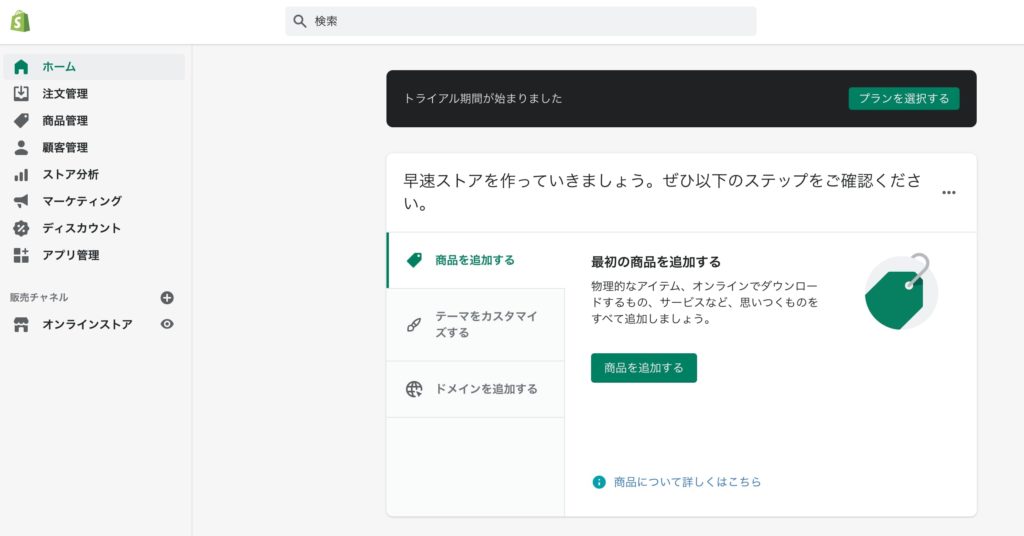1024x536 pixels.
Task: Select the ドメインを追加する step tab
Action: point(475,389)
